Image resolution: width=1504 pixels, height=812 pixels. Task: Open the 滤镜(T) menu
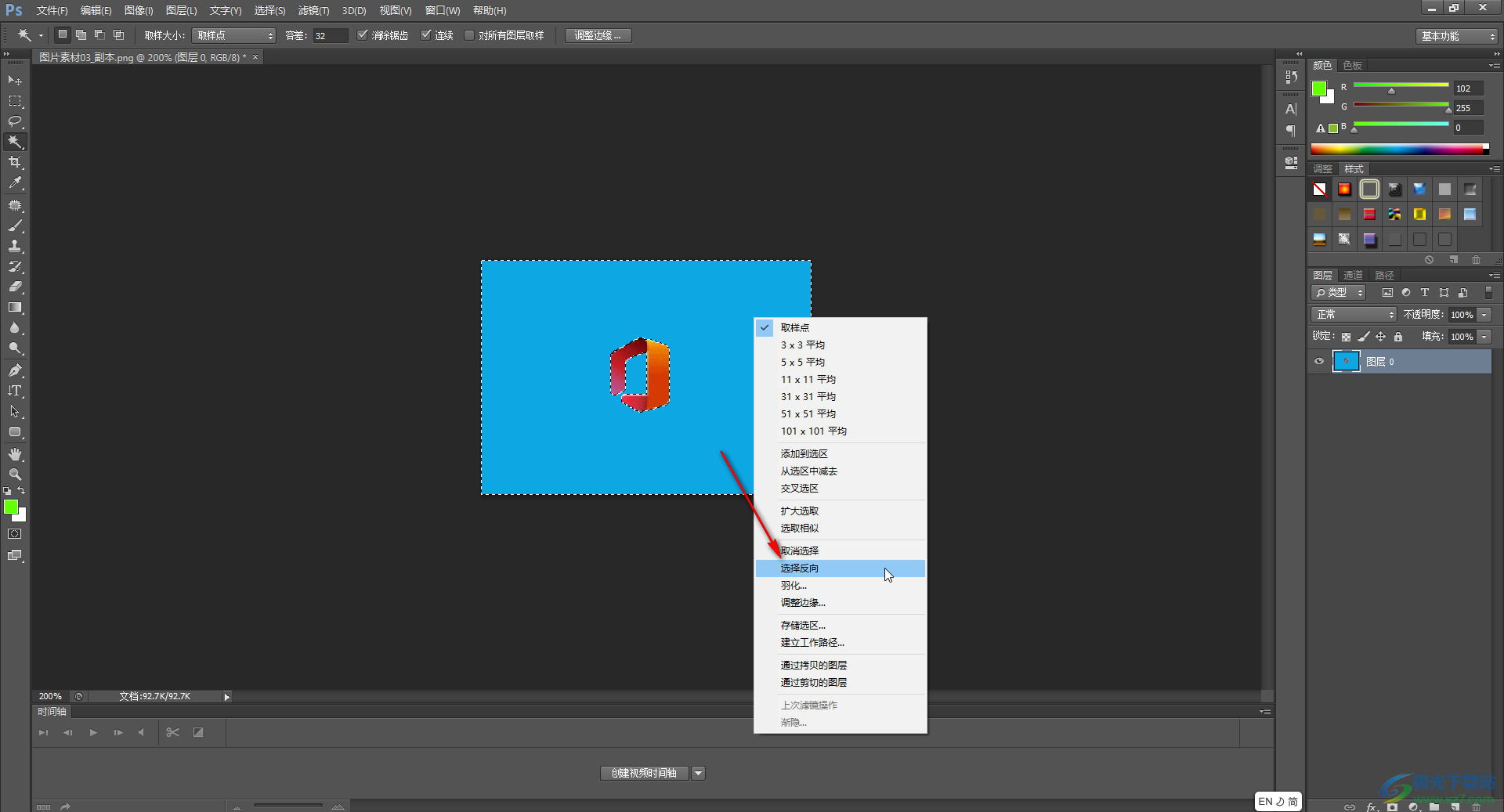coord(313,10)
